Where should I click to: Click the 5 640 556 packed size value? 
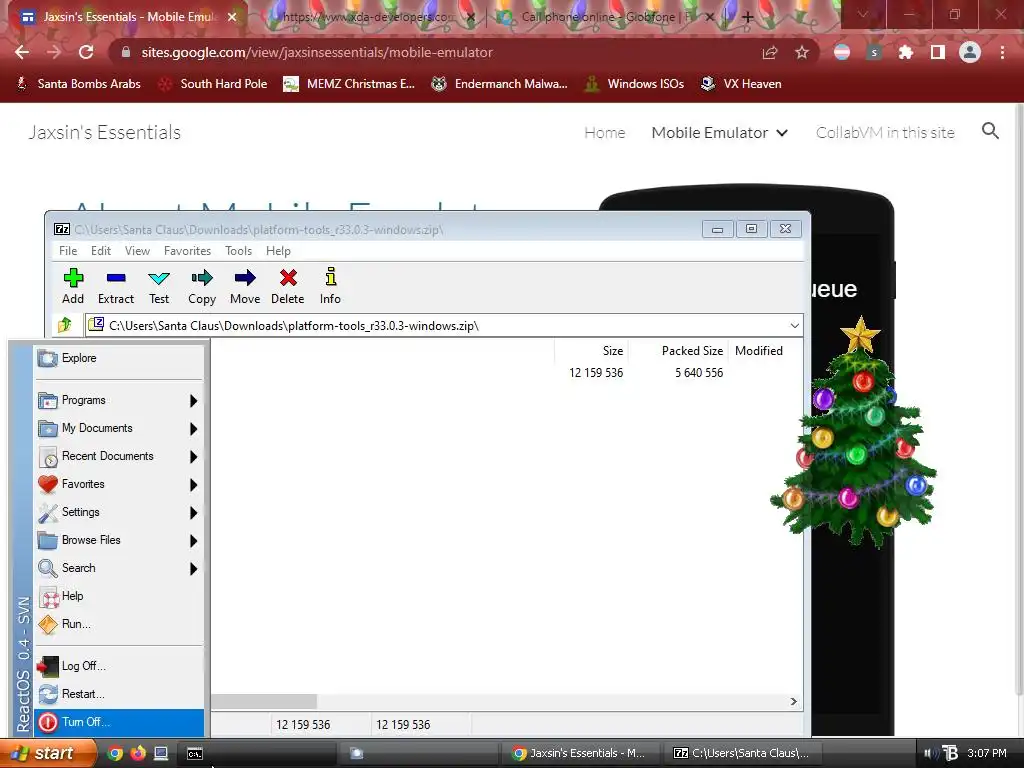click(699, 373)
